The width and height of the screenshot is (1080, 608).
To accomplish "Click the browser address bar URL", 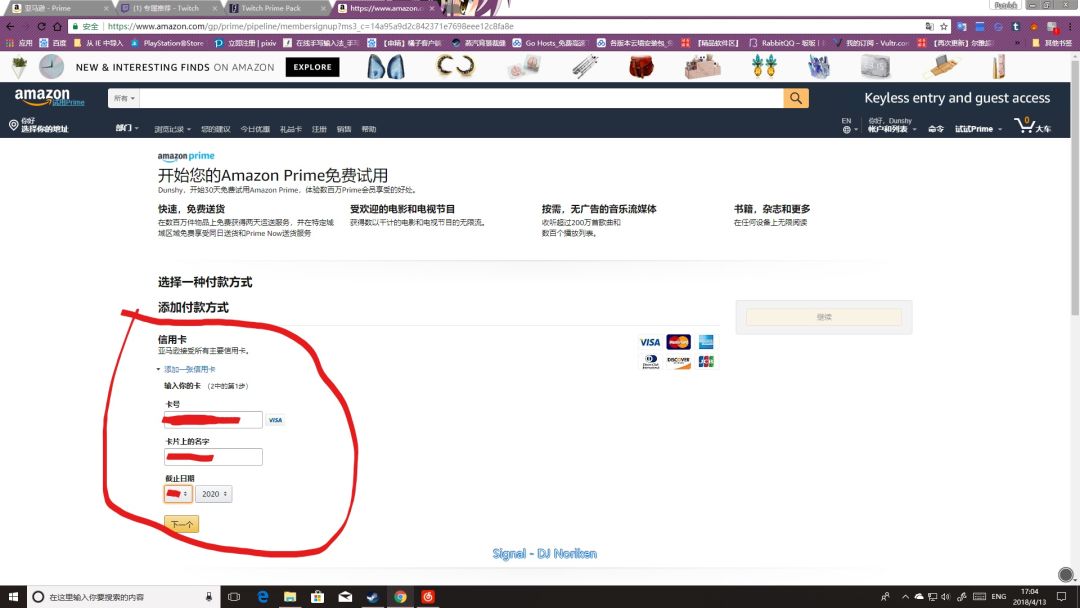I will click(311, 26).
